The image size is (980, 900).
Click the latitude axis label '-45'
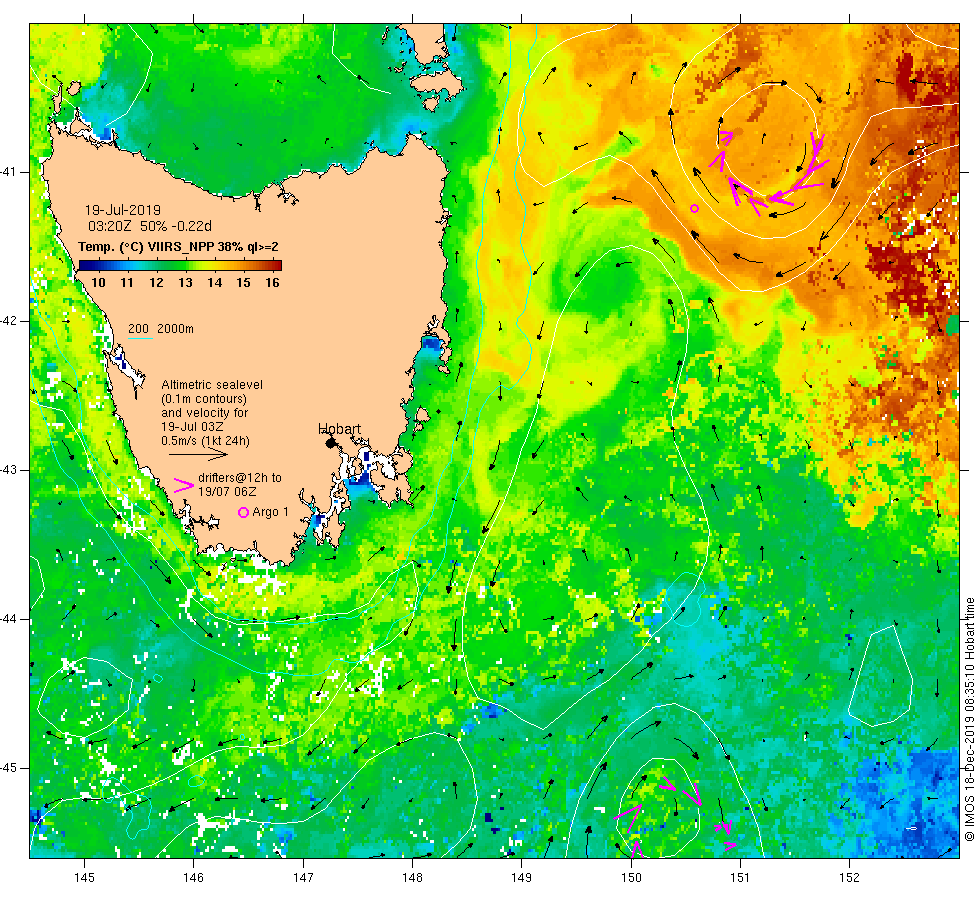[x=9, y=768]
